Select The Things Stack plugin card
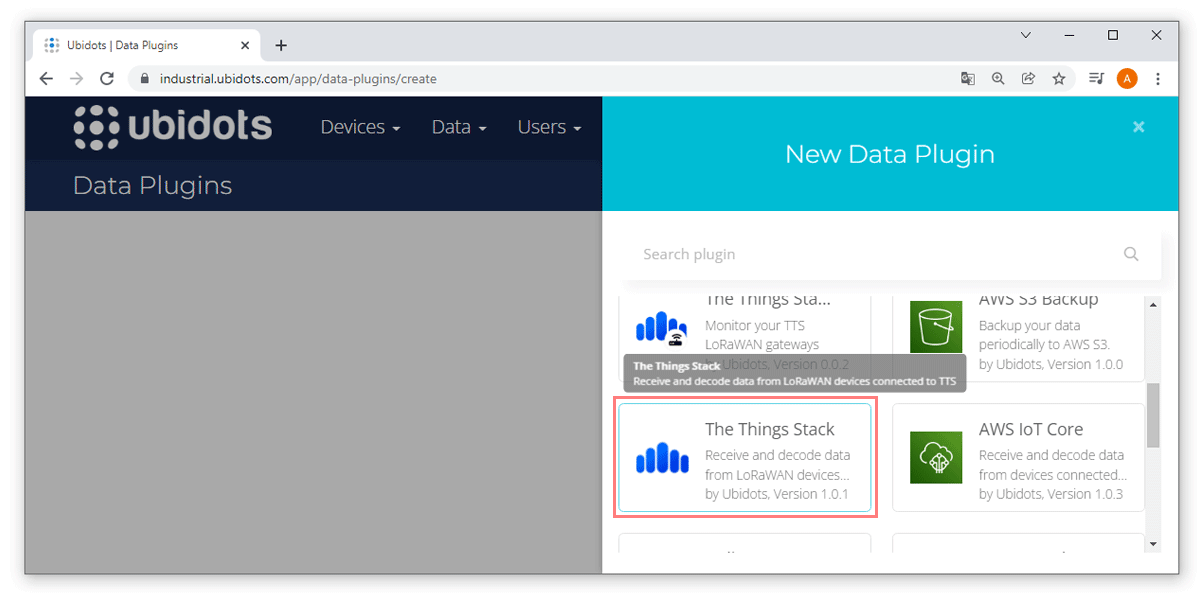 [745, 458]
